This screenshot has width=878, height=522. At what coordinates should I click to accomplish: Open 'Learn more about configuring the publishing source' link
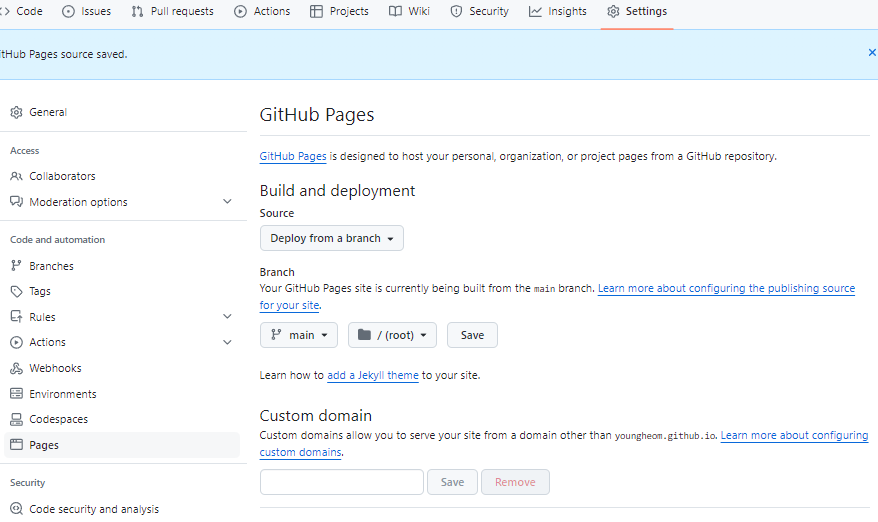726,288
